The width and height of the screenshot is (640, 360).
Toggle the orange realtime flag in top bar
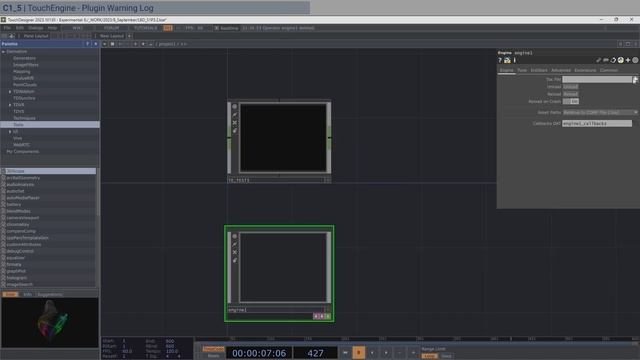click(168, 28)
